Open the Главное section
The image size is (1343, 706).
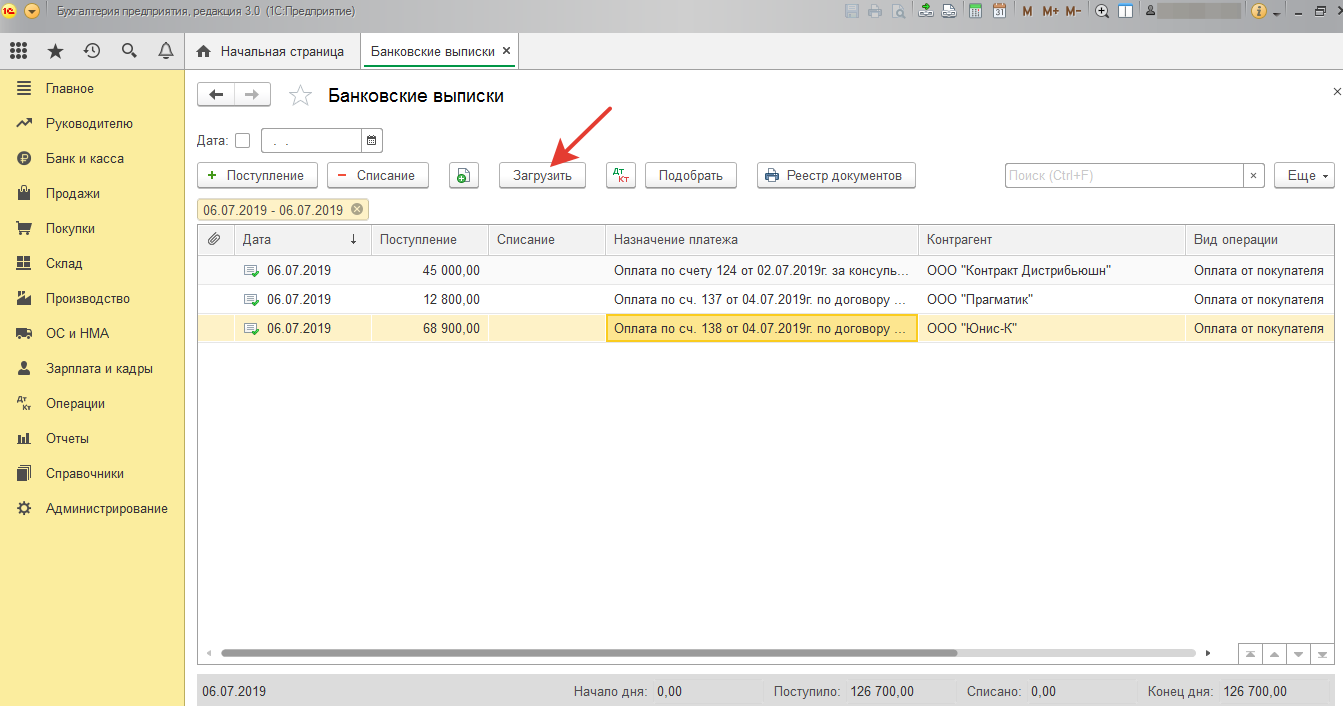click(92, 89)
